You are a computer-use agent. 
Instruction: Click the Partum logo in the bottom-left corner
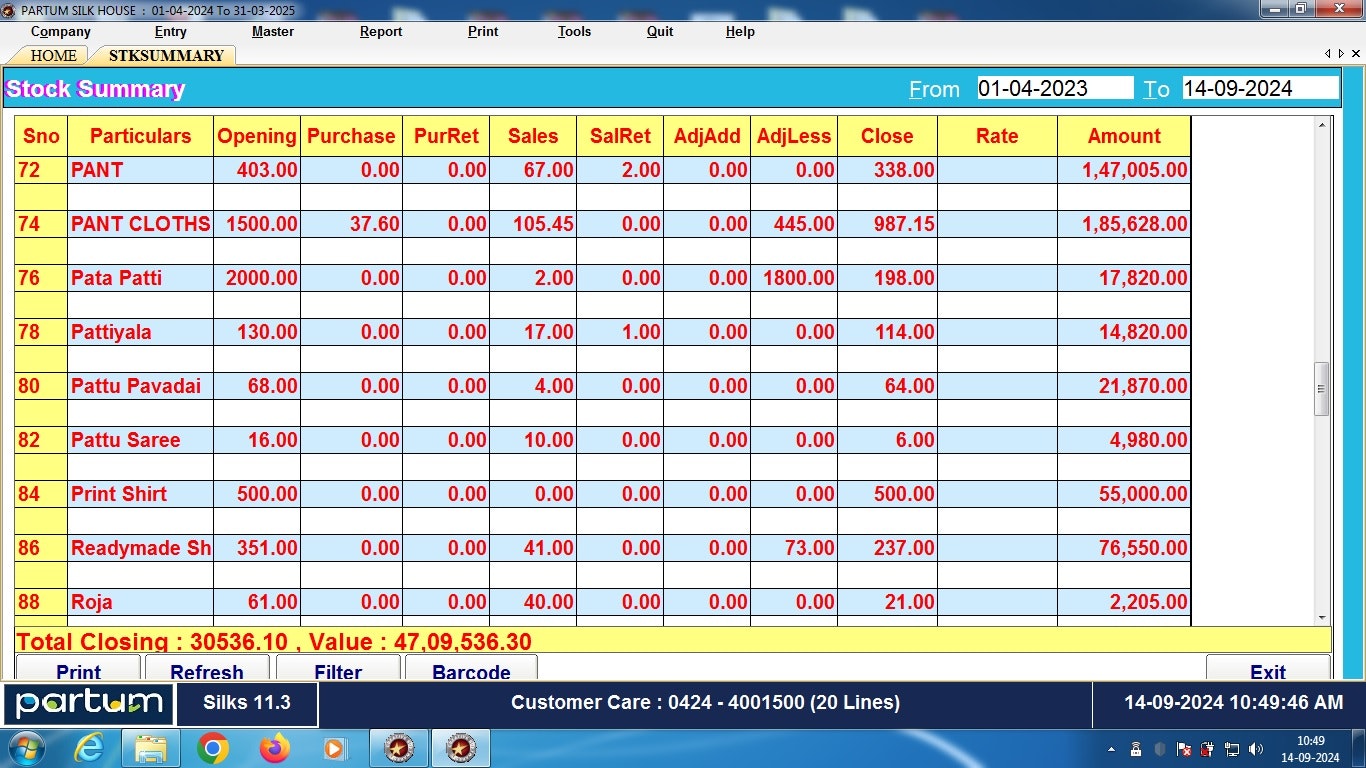click(88, 704)
